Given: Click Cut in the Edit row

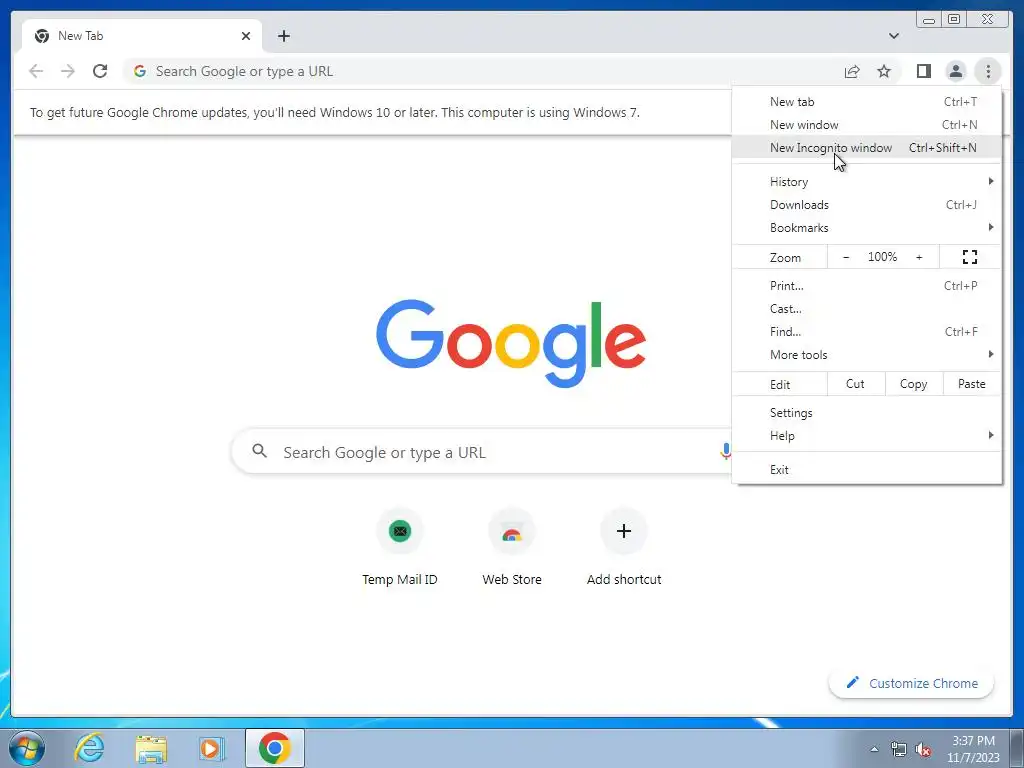Looking at the screenshot, I should [856, 384].
